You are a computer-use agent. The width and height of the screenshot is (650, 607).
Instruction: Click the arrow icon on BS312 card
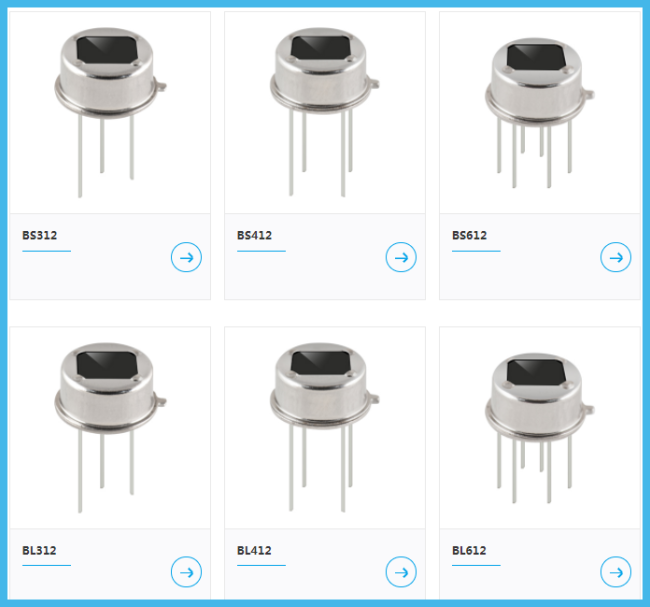(x=186, y=257)
